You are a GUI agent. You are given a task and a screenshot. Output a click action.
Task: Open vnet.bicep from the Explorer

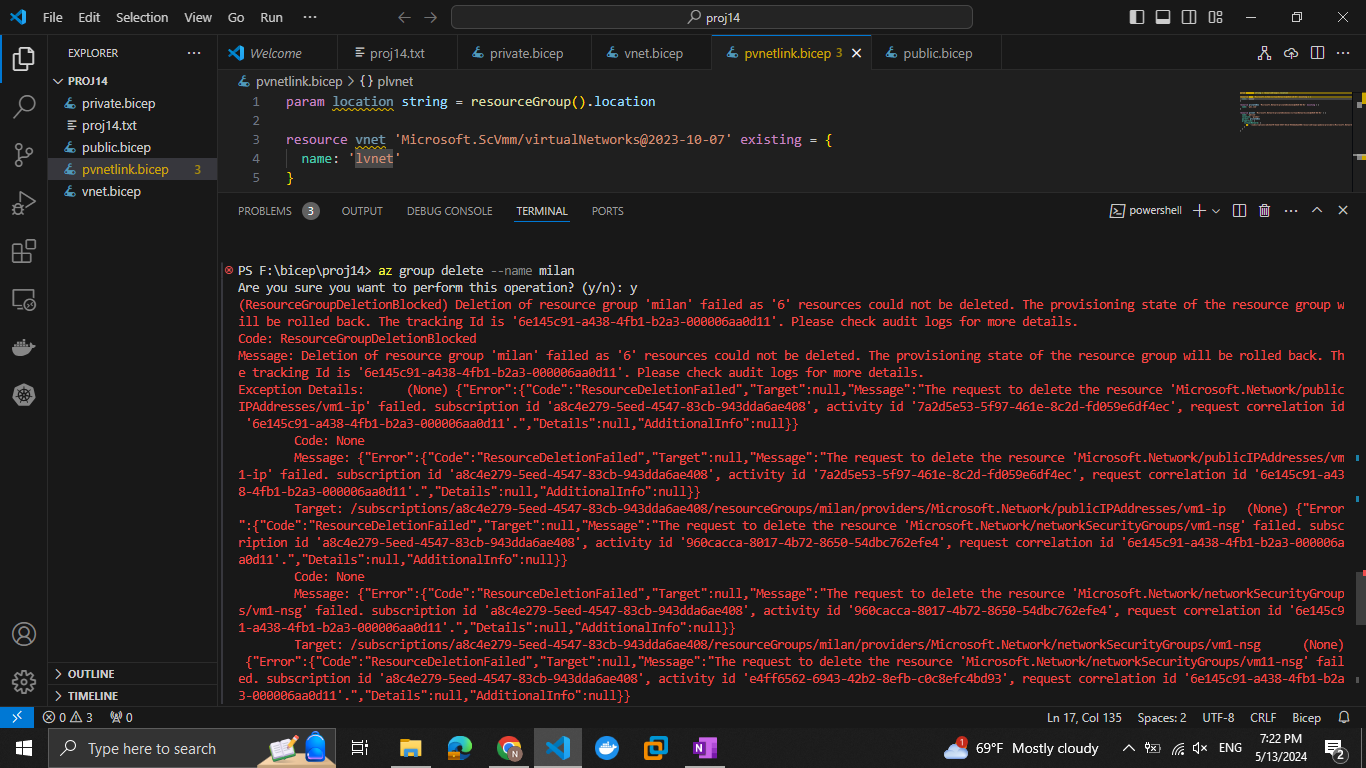pyautogui.click(x=111, y=191)
